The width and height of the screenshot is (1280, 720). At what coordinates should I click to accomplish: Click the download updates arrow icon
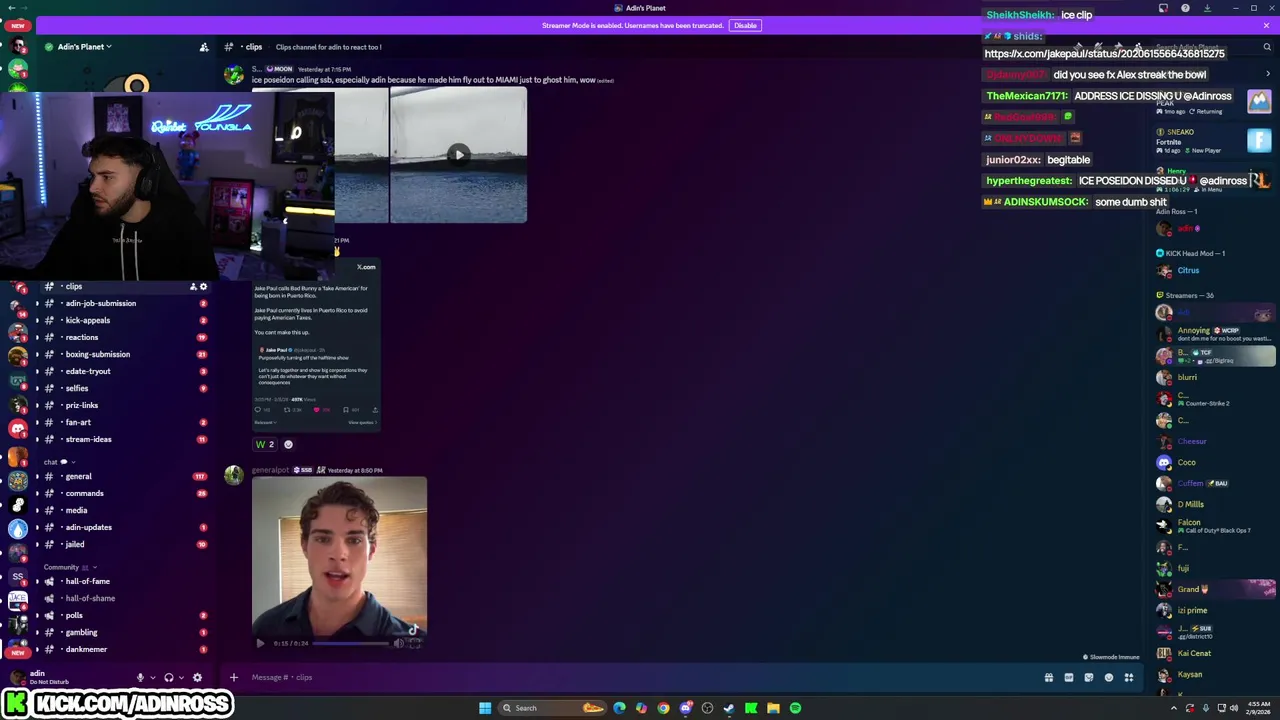1207,8
